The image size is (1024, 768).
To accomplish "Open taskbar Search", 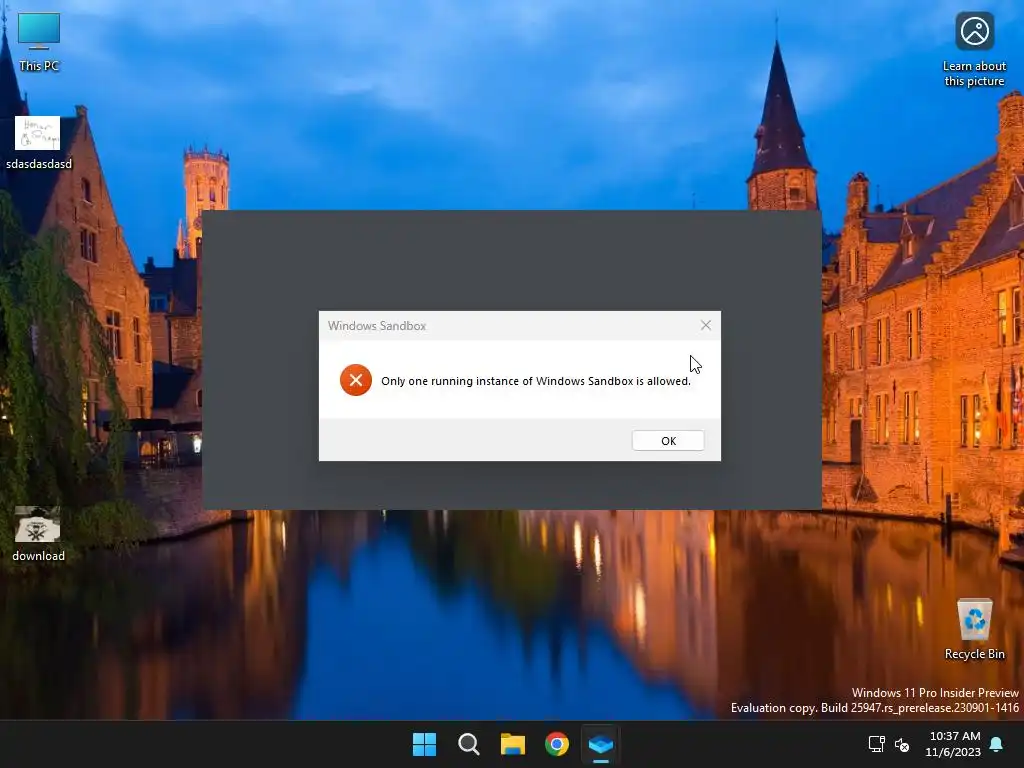I will (x=468, y=744).
